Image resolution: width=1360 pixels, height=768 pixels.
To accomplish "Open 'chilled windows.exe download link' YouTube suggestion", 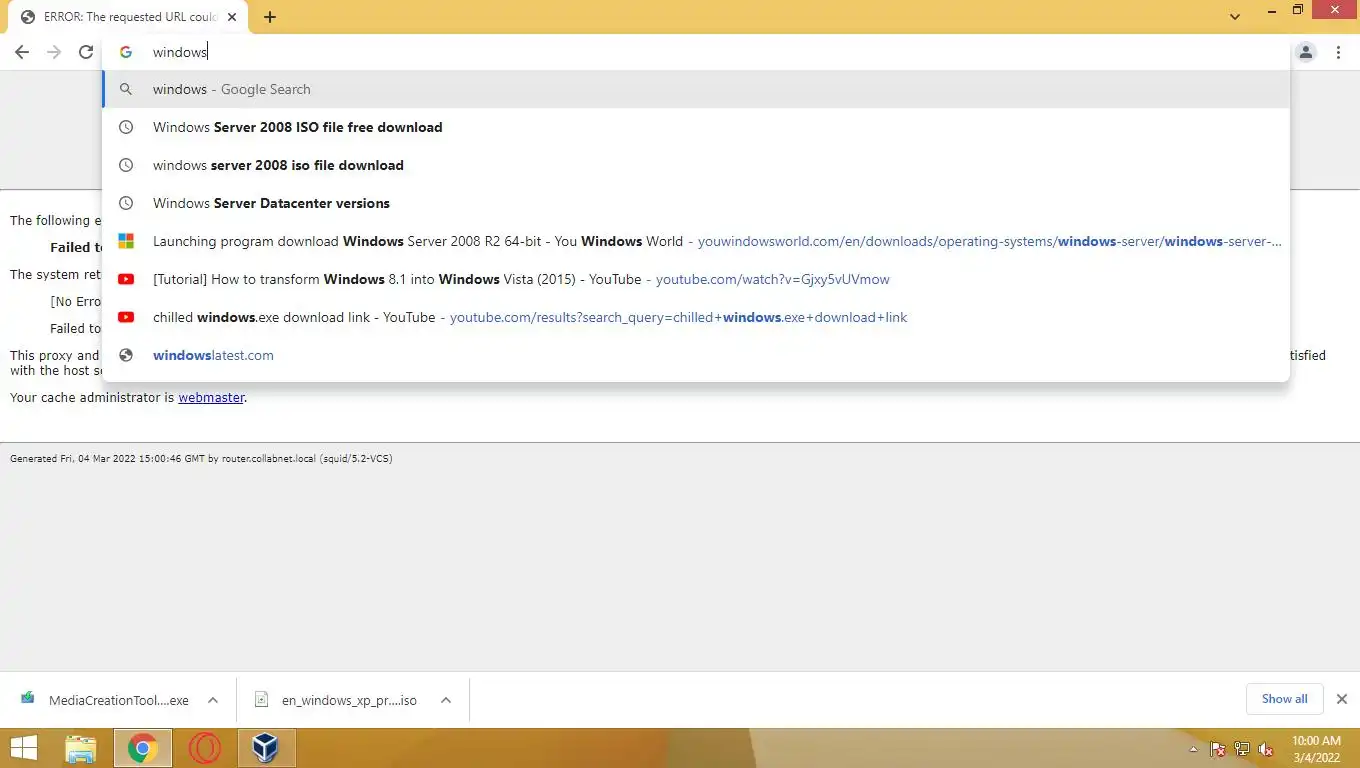I will 696,317.
